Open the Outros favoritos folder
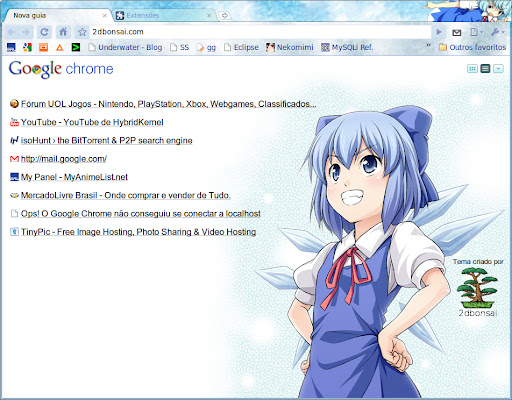The width and height of the screenshot is (512, 400). (472, 47)
